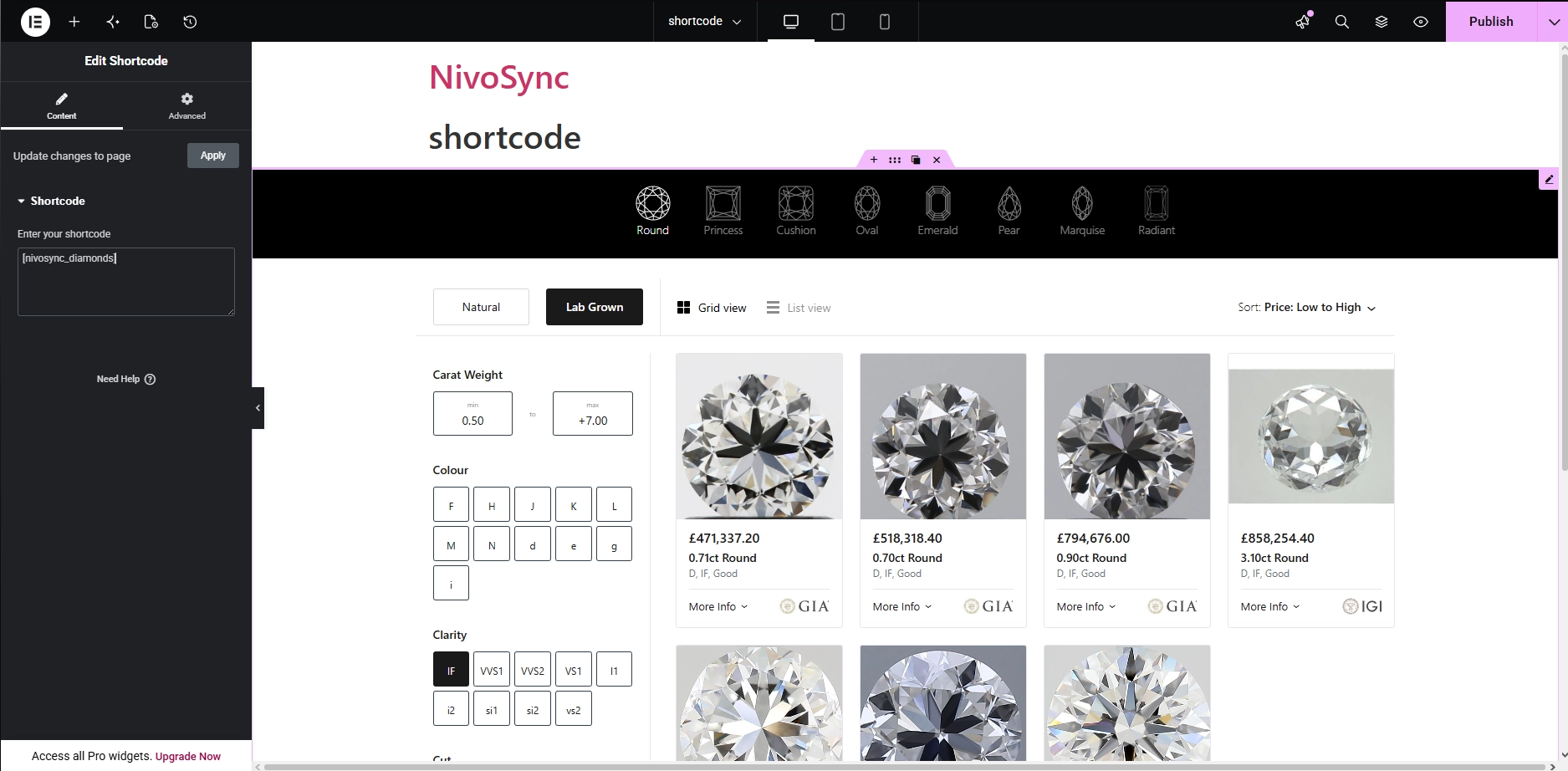Select the Radiant diamond shape
The width and height of the screenshot is (1568, 771).
(x=1157, y=211)
